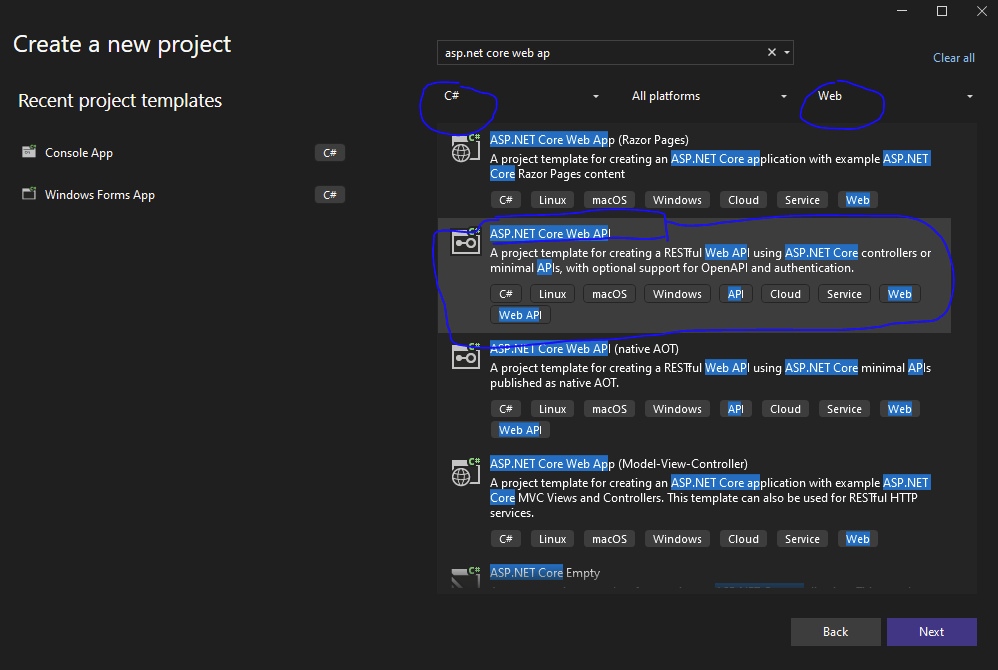Clear the search text with the X icon
Viewport: 998px width, 670px height.
pos(771,52)
